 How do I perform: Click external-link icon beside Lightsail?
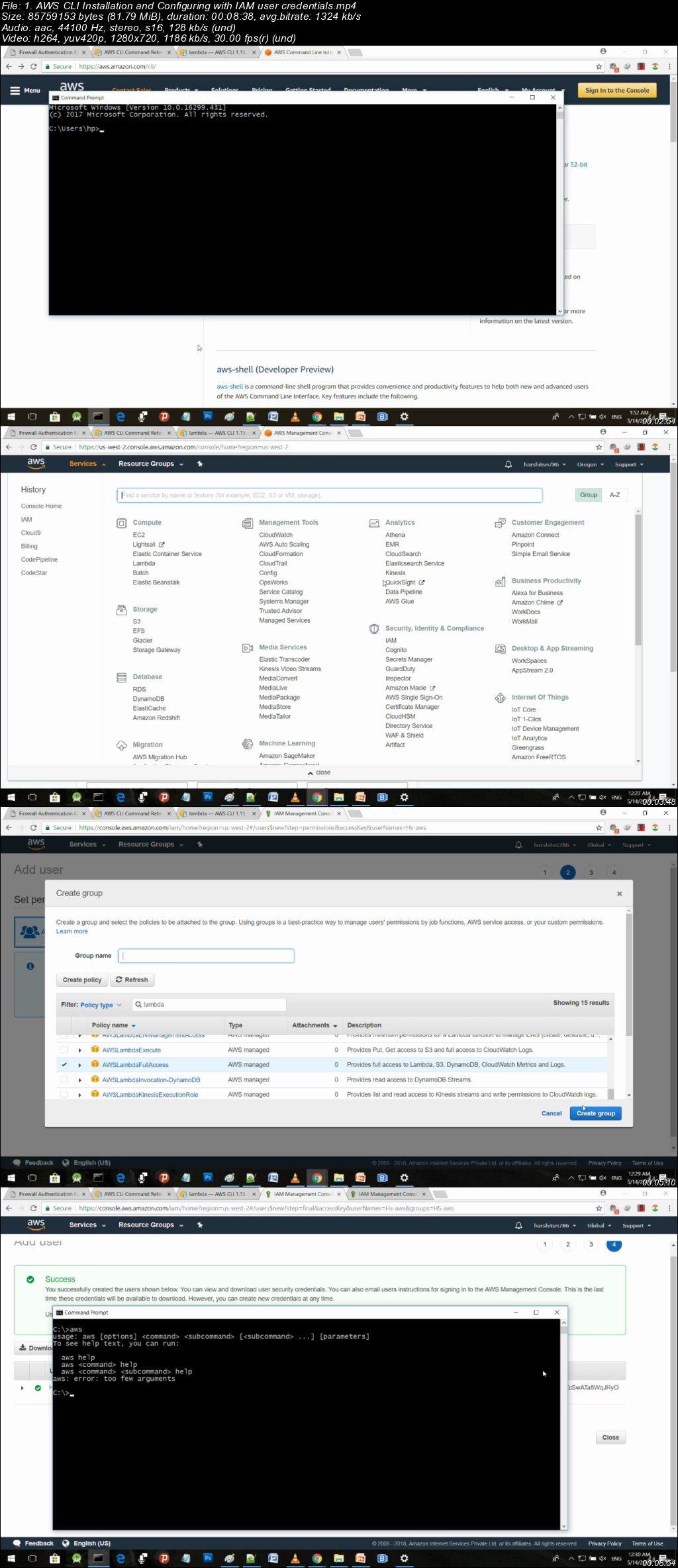[162, 545]
